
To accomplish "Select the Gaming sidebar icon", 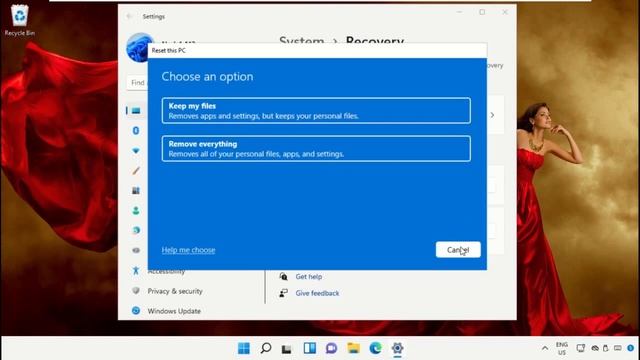I will 136,250.
